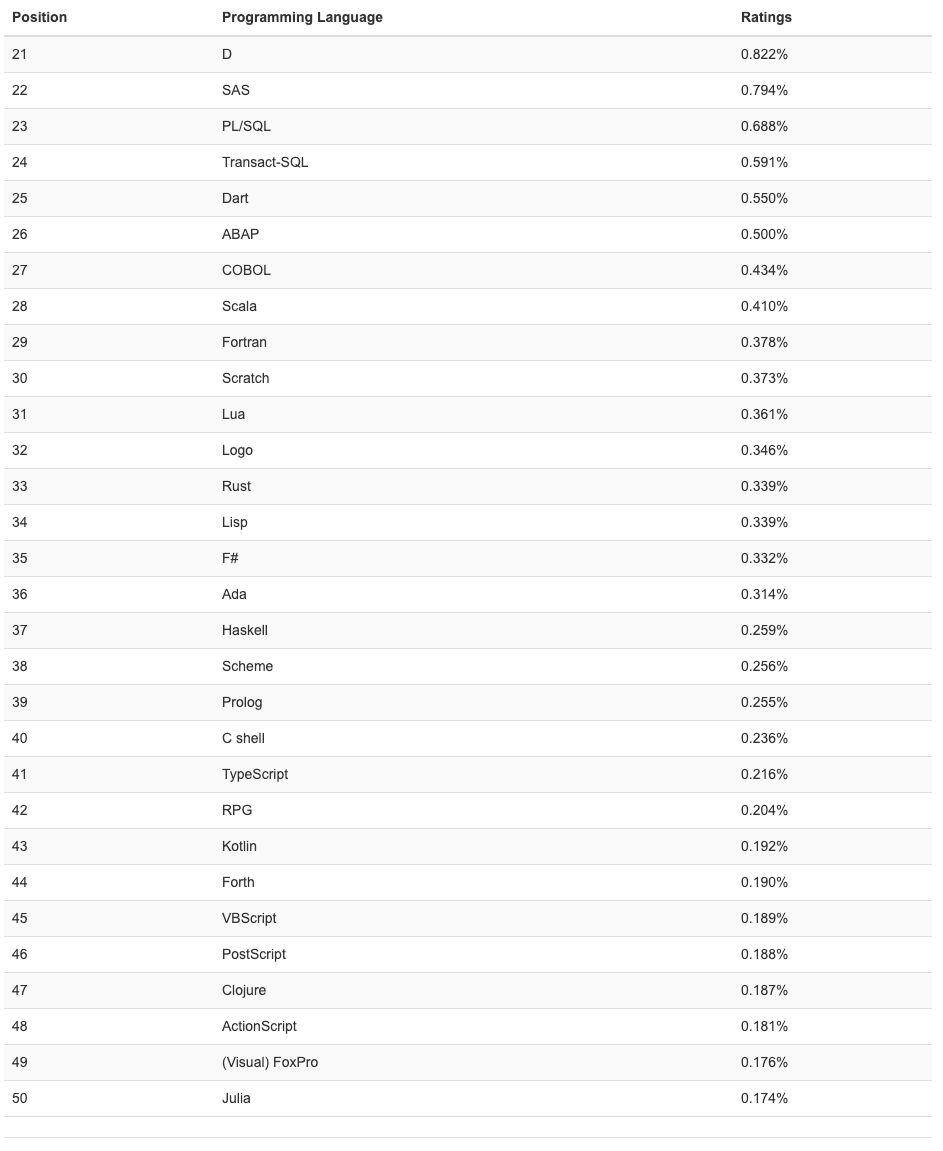Click the 0.236% rating for C shell
Image resolution: width=943 pixels, height=1151 pixels.
point(764,738)
